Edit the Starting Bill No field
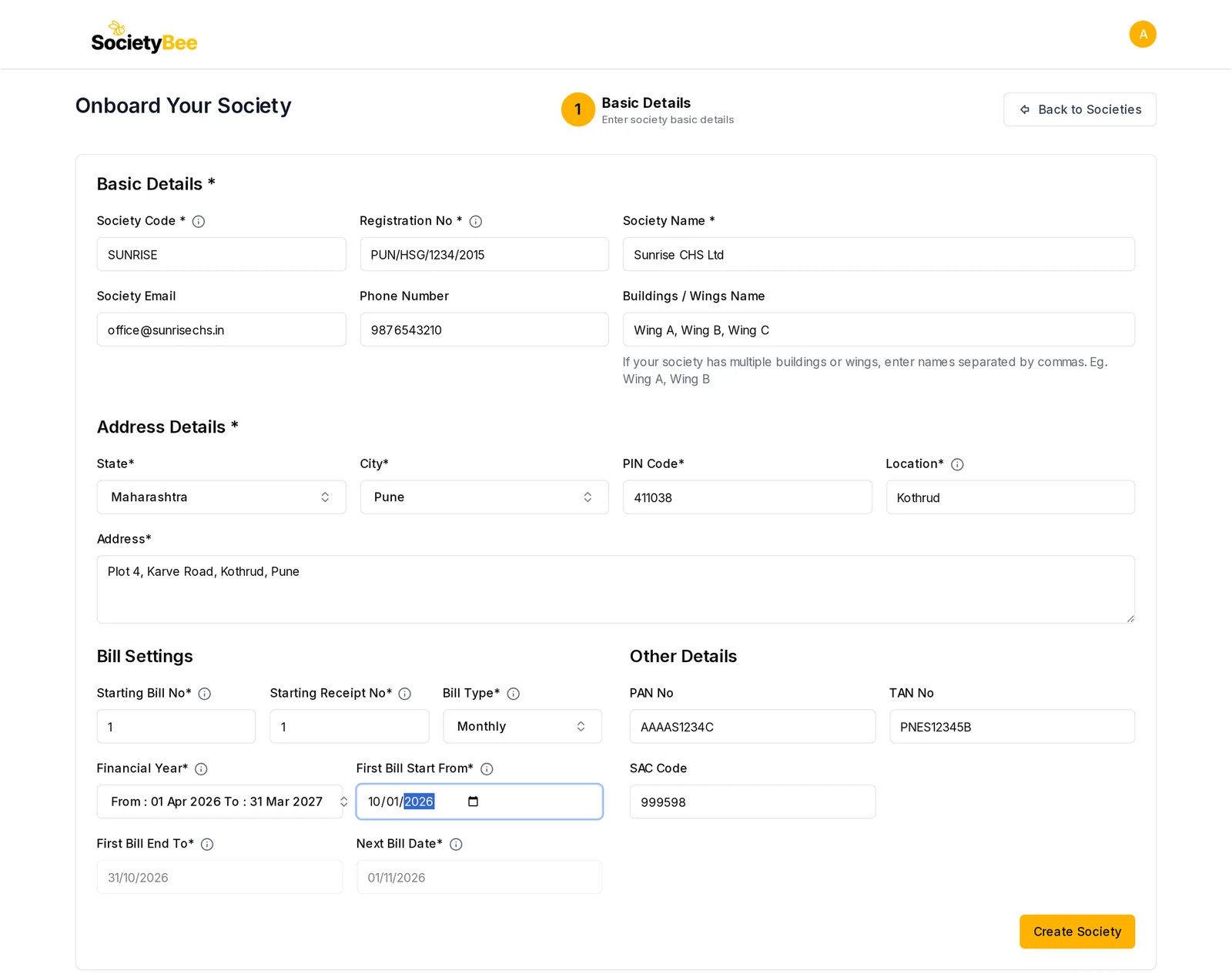 [x=176, y=727]
